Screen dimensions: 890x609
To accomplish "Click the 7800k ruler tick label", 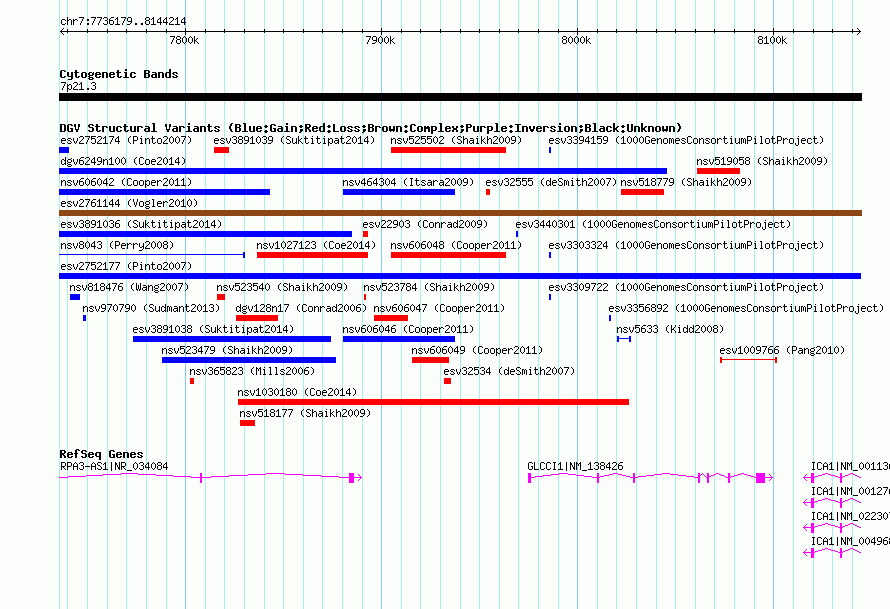I will [x=184, y=40].
